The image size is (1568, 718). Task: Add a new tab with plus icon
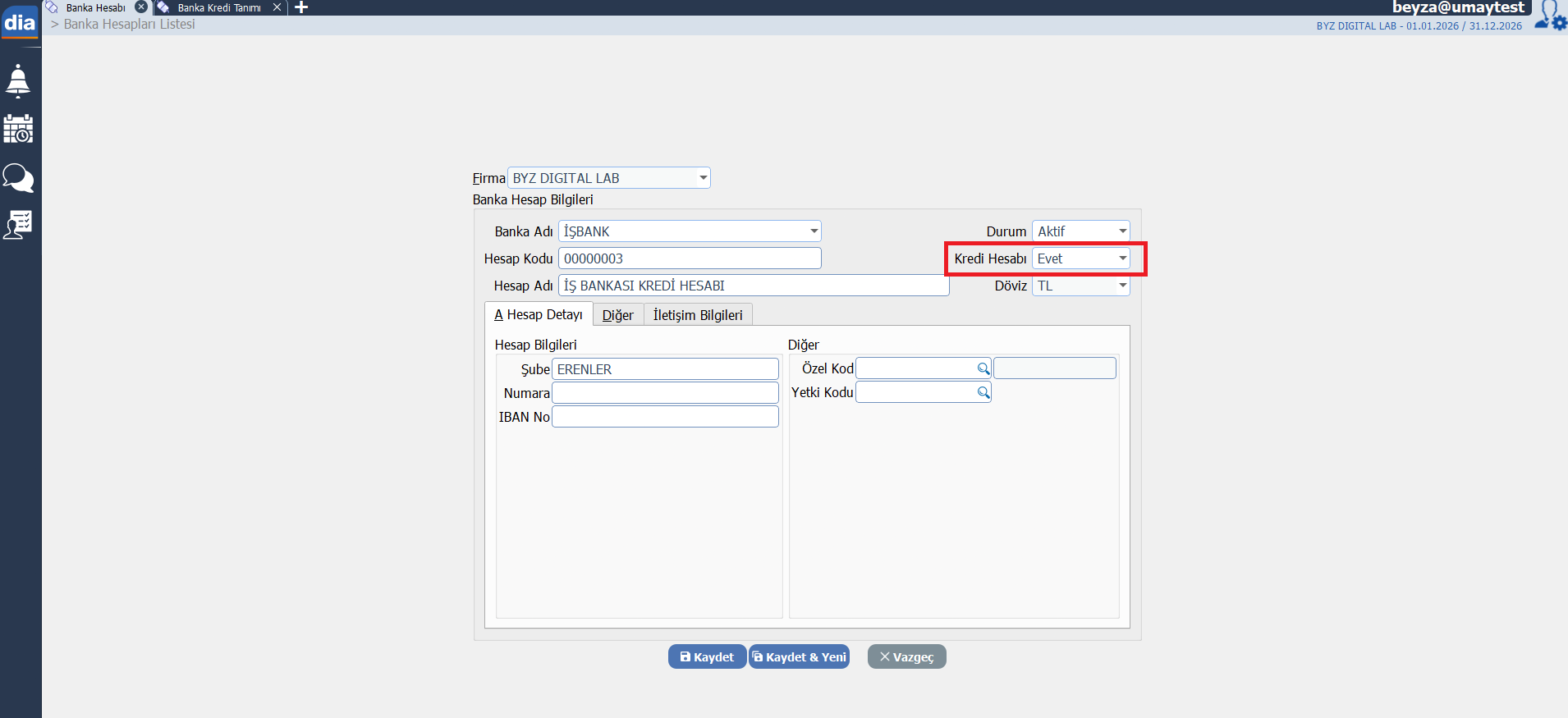301,7
